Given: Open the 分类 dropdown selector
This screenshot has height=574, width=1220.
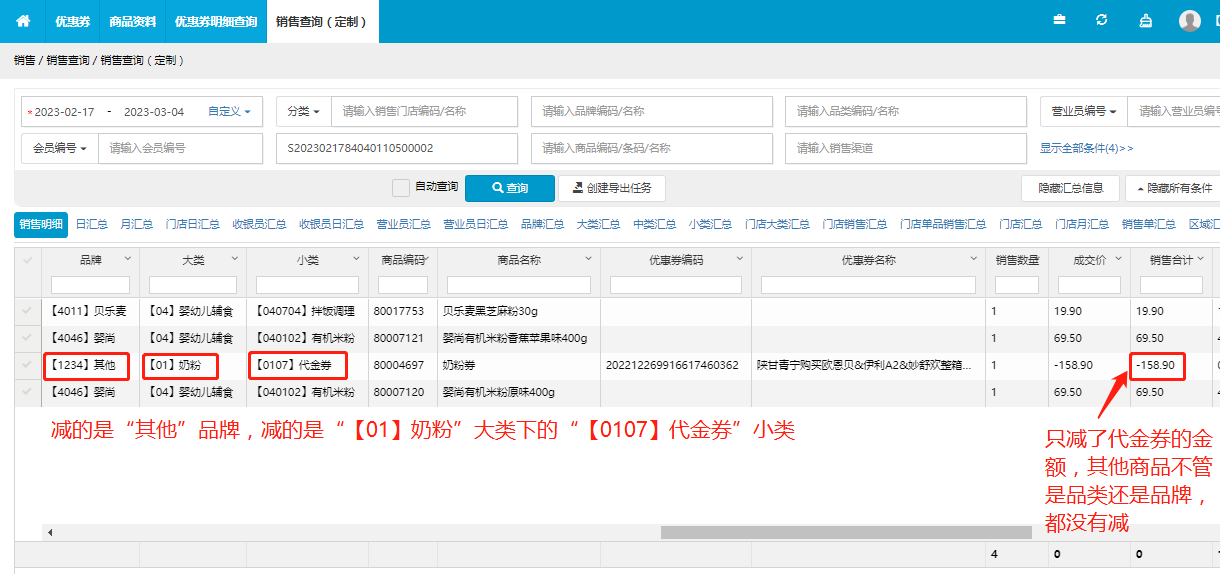Looking at the screenshot, I should coord(303,112).
